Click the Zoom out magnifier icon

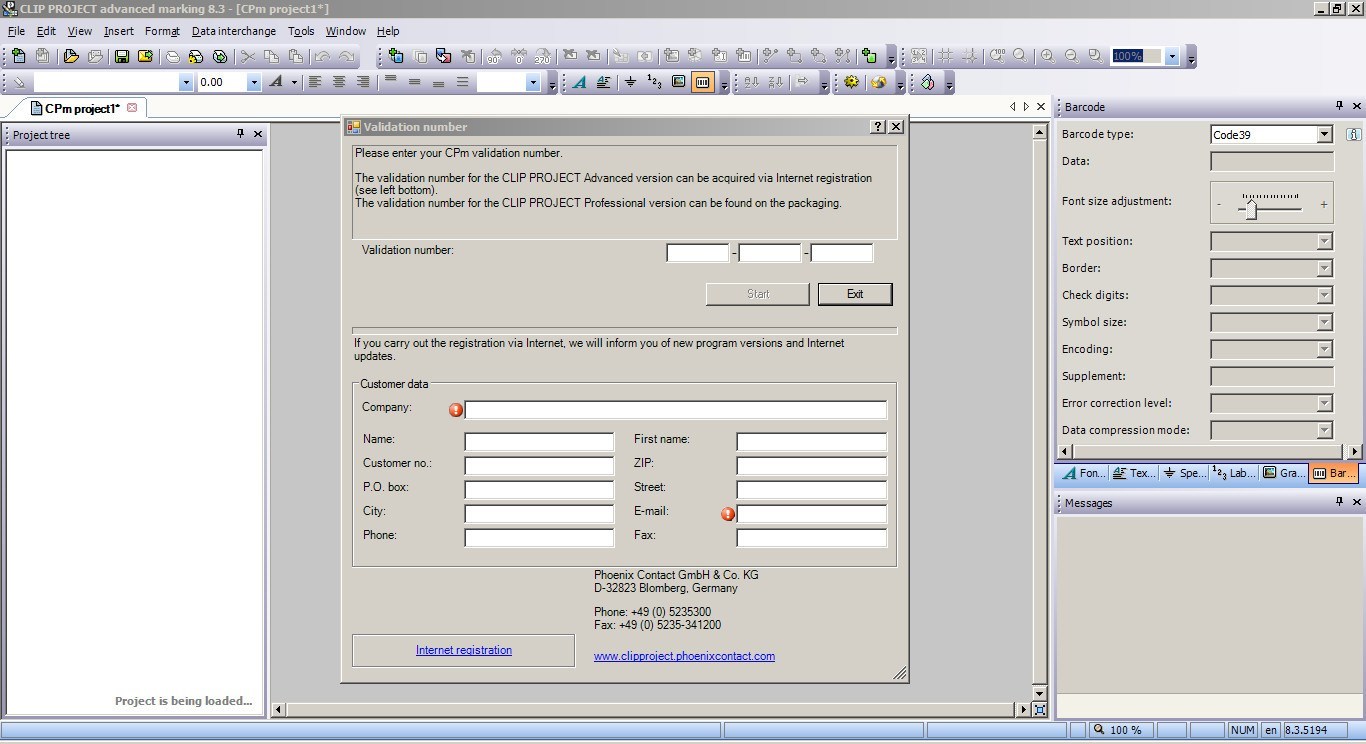1071,57
